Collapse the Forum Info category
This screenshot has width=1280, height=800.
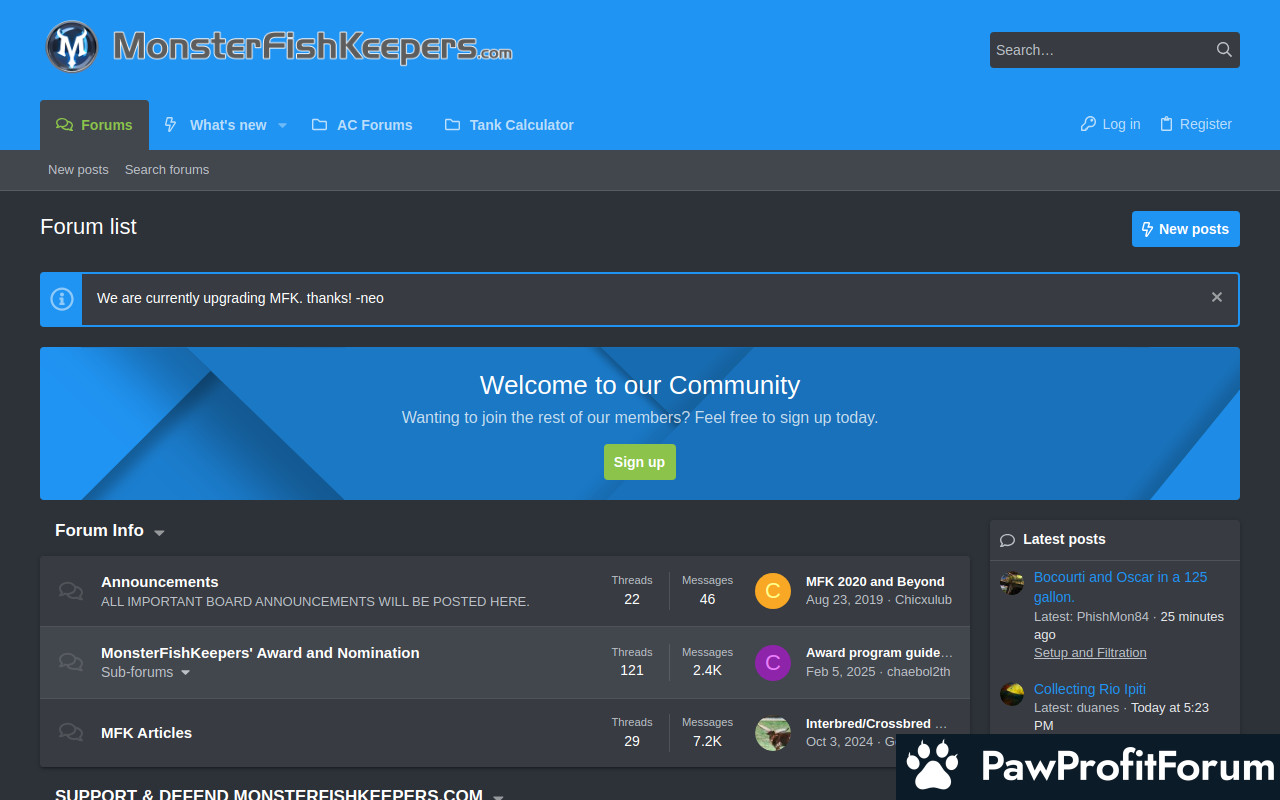(159, 532)
